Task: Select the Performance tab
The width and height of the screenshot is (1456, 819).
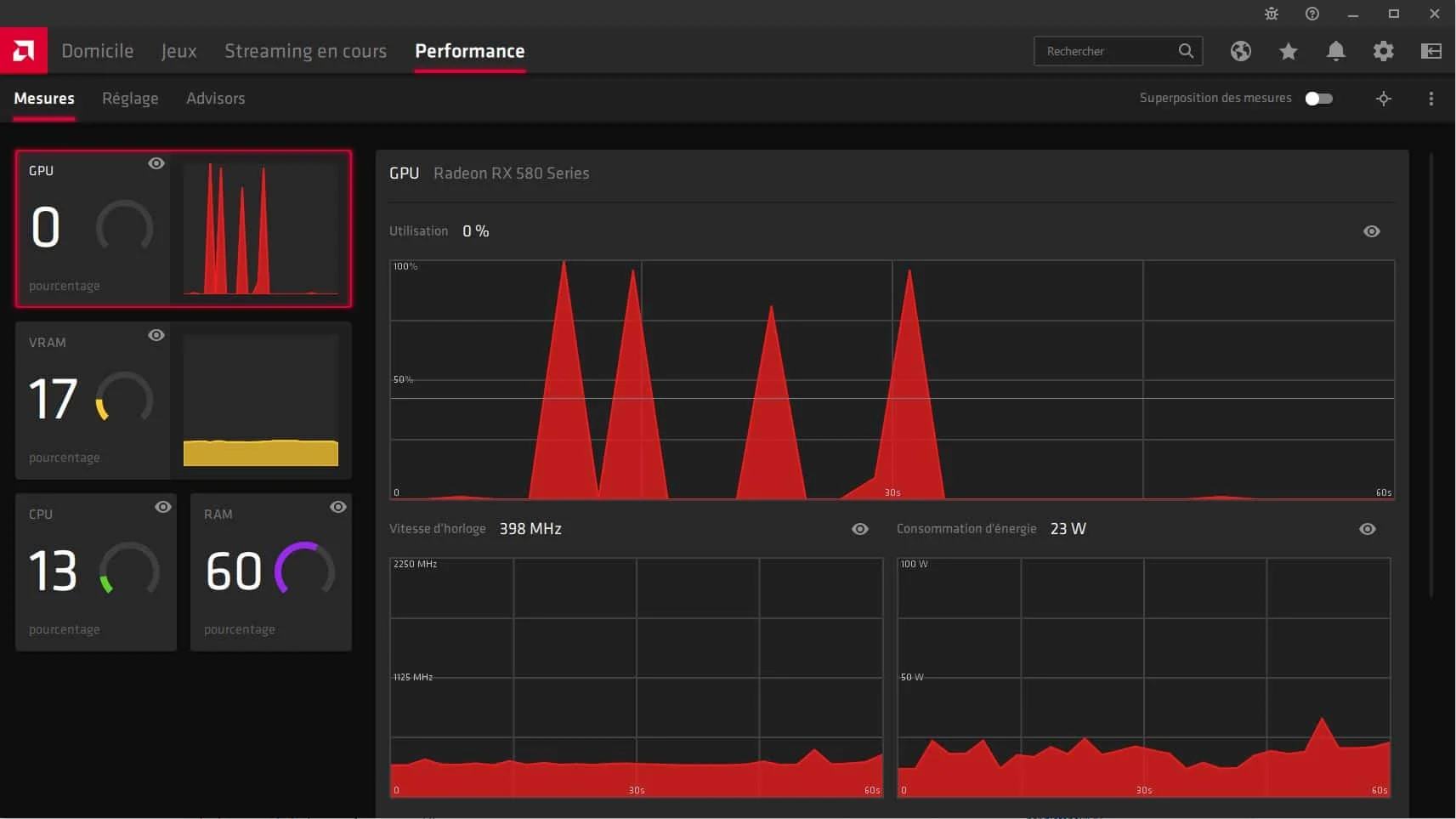Action: [470, 51]
